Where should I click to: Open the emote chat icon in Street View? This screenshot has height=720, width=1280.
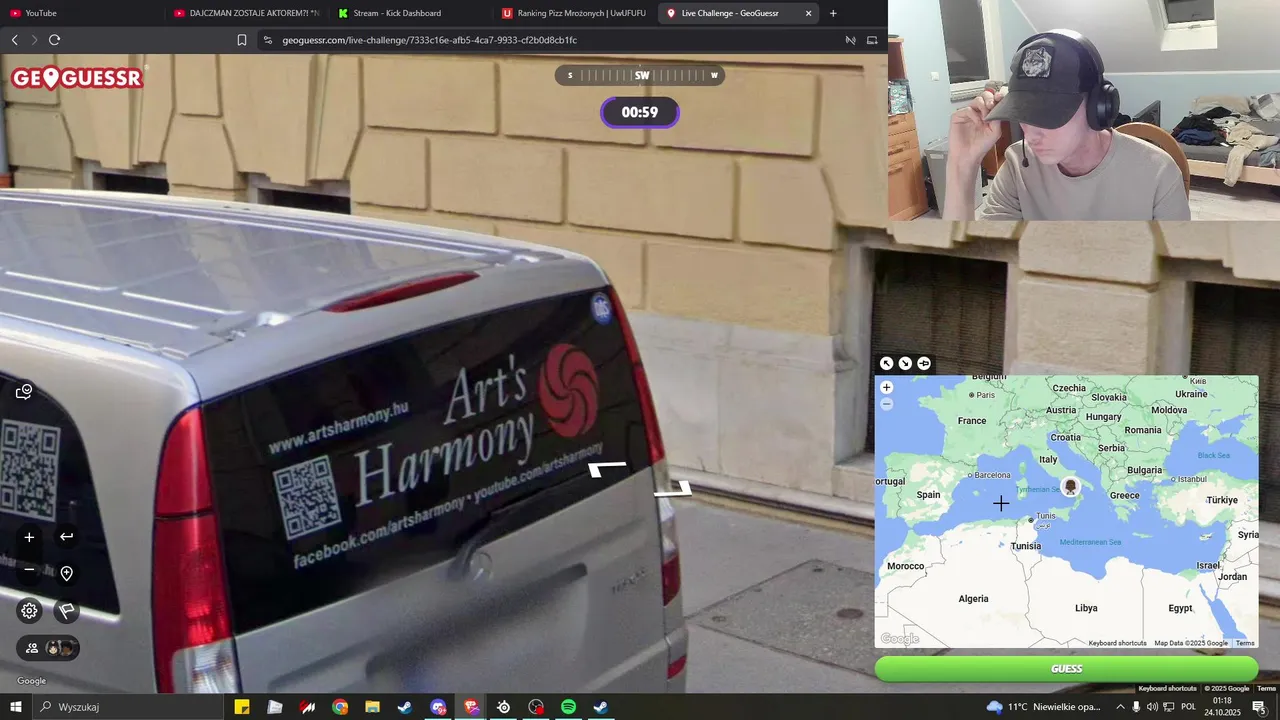point(25,392)
